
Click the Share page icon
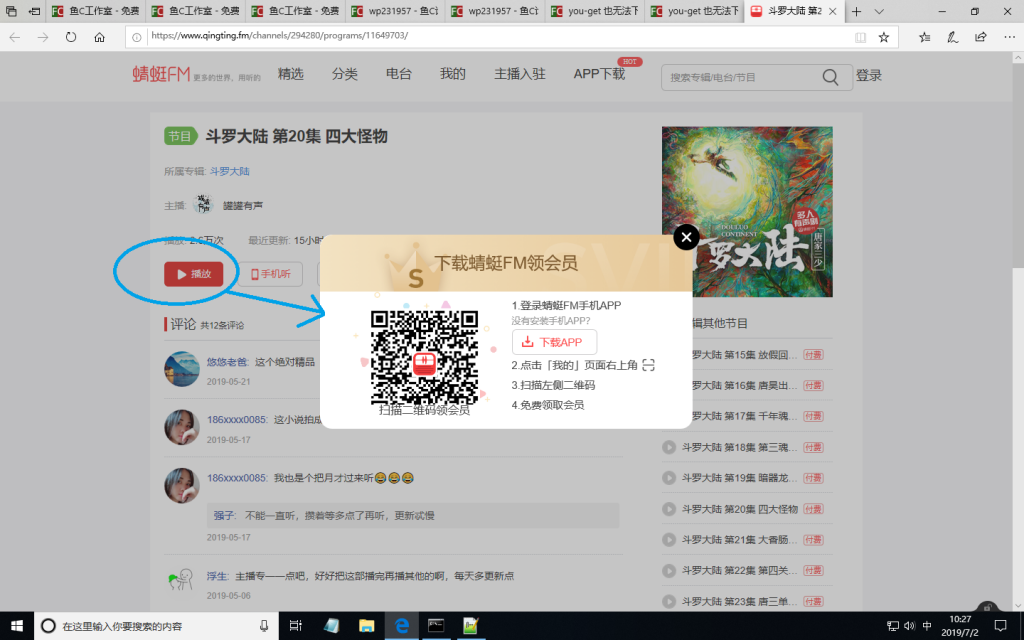tap(981, 37)
